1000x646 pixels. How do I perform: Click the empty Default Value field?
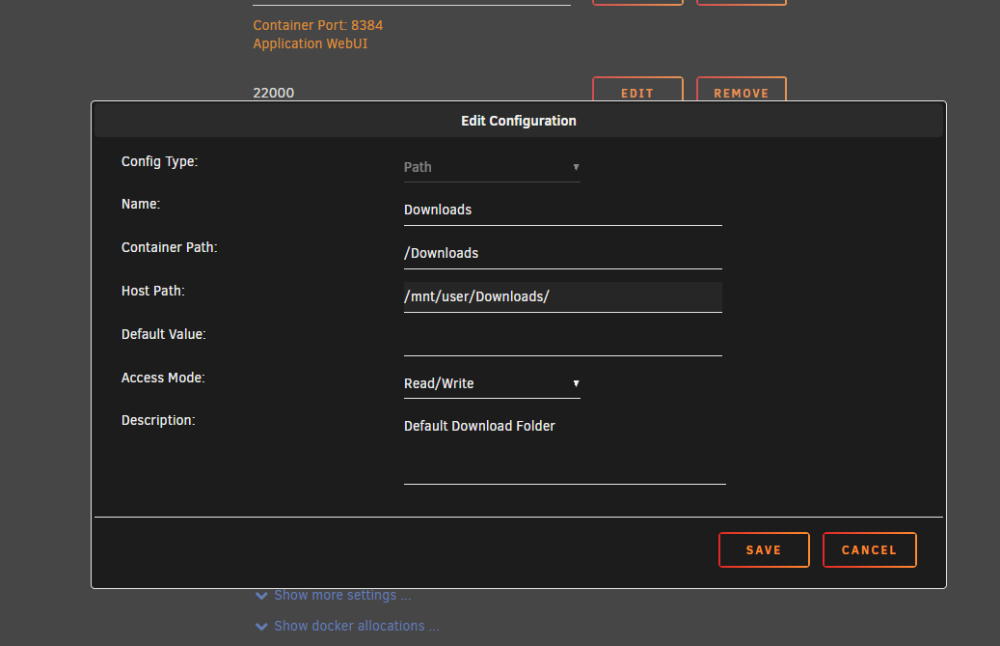click(x=562, y=341)
